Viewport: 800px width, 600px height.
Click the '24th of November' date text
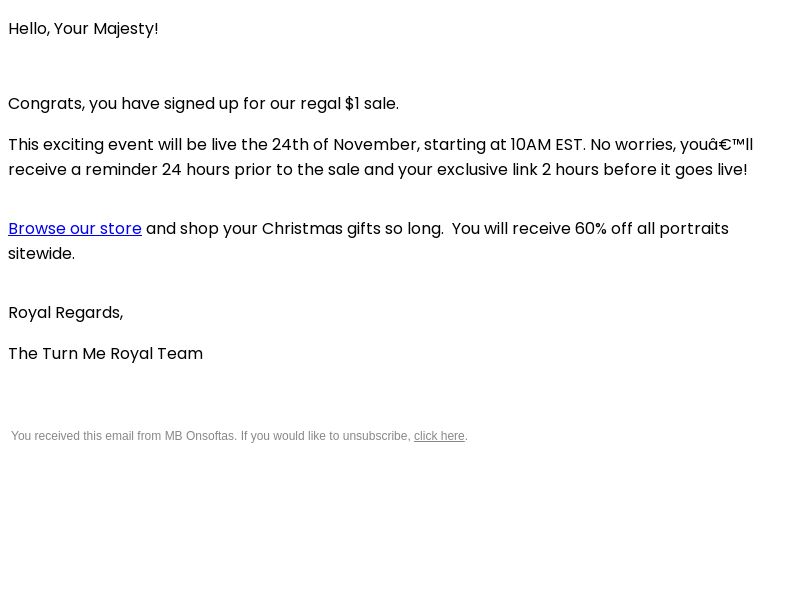[345, 144]
